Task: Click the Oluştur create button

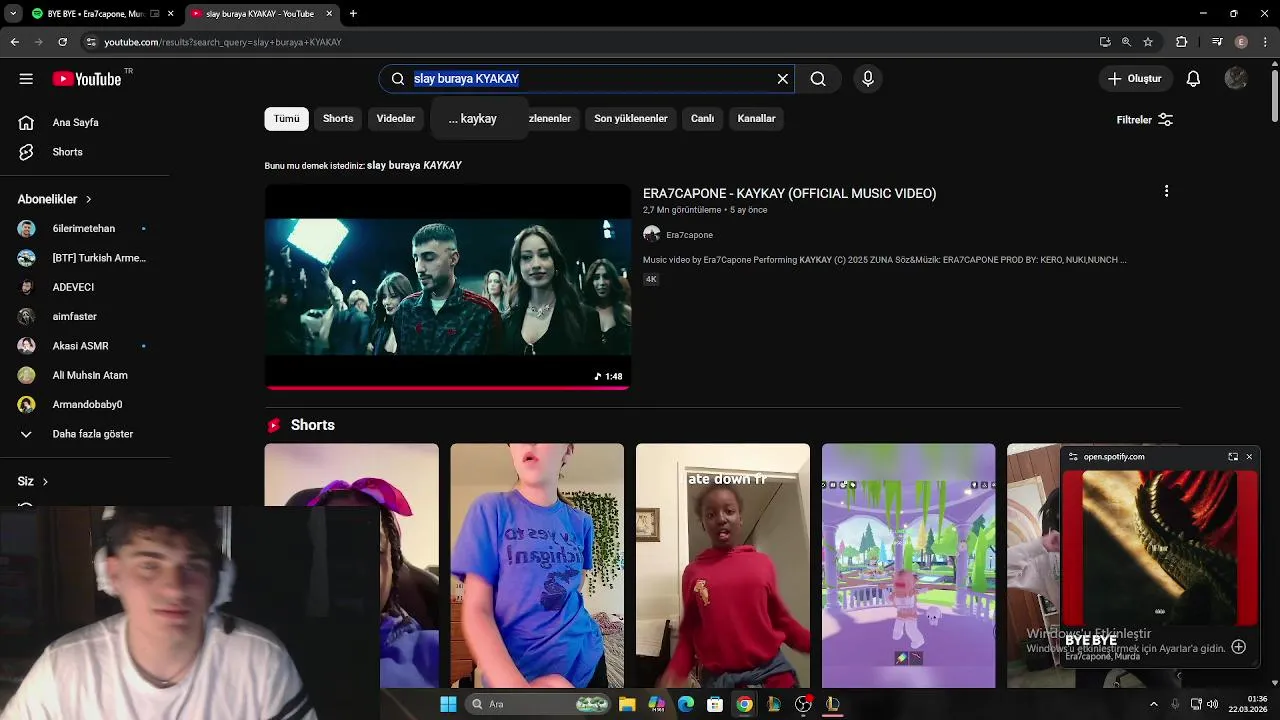Action: point(1134,79)
